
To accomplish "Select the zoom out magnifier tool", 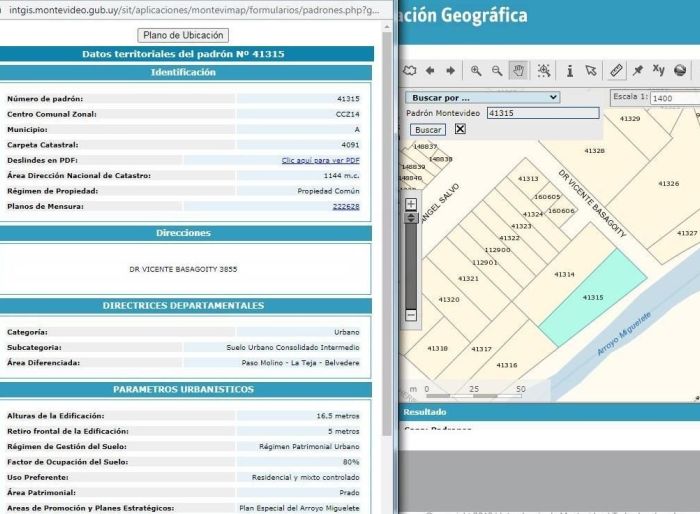I will coord(497,71).
